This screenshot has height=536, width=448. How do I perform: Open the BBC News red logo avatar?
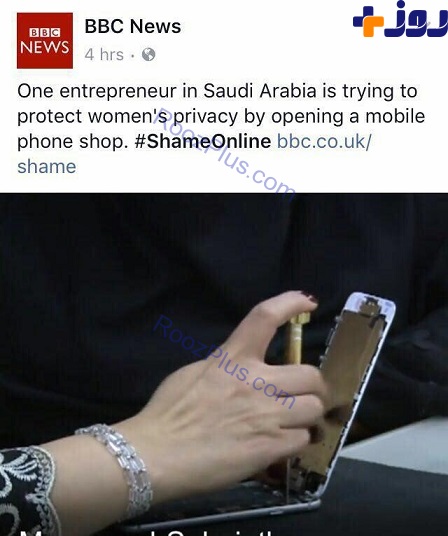[45, 41]
